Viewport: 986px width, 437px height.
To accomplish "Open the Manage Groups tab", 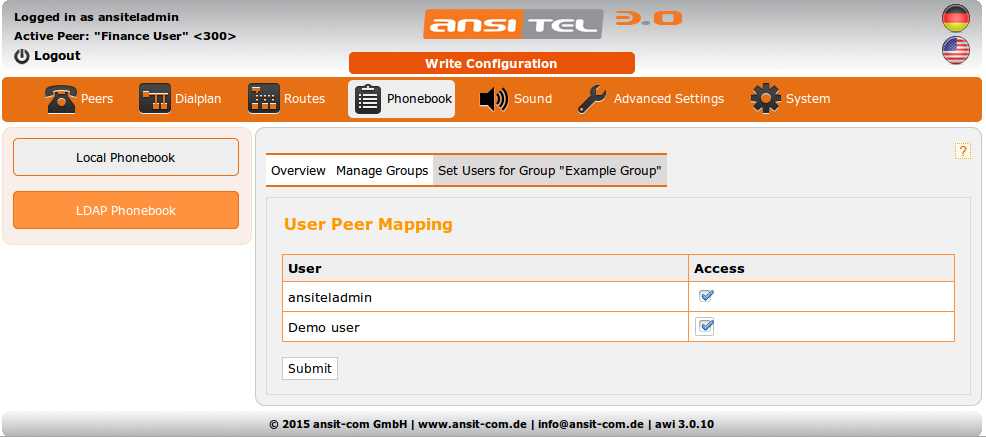I will (x=382, y=171).
